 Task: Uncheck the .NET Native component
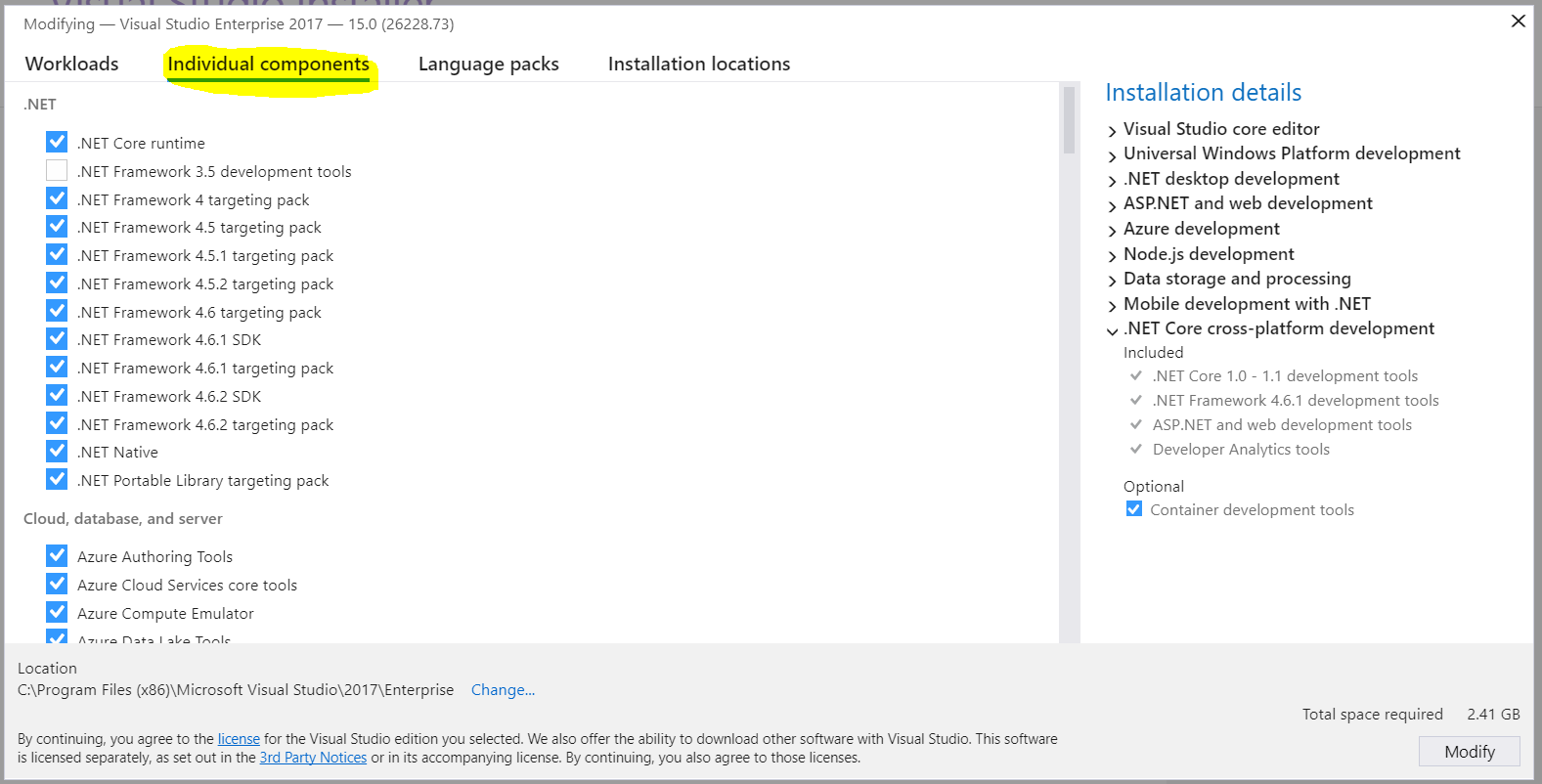56,451
